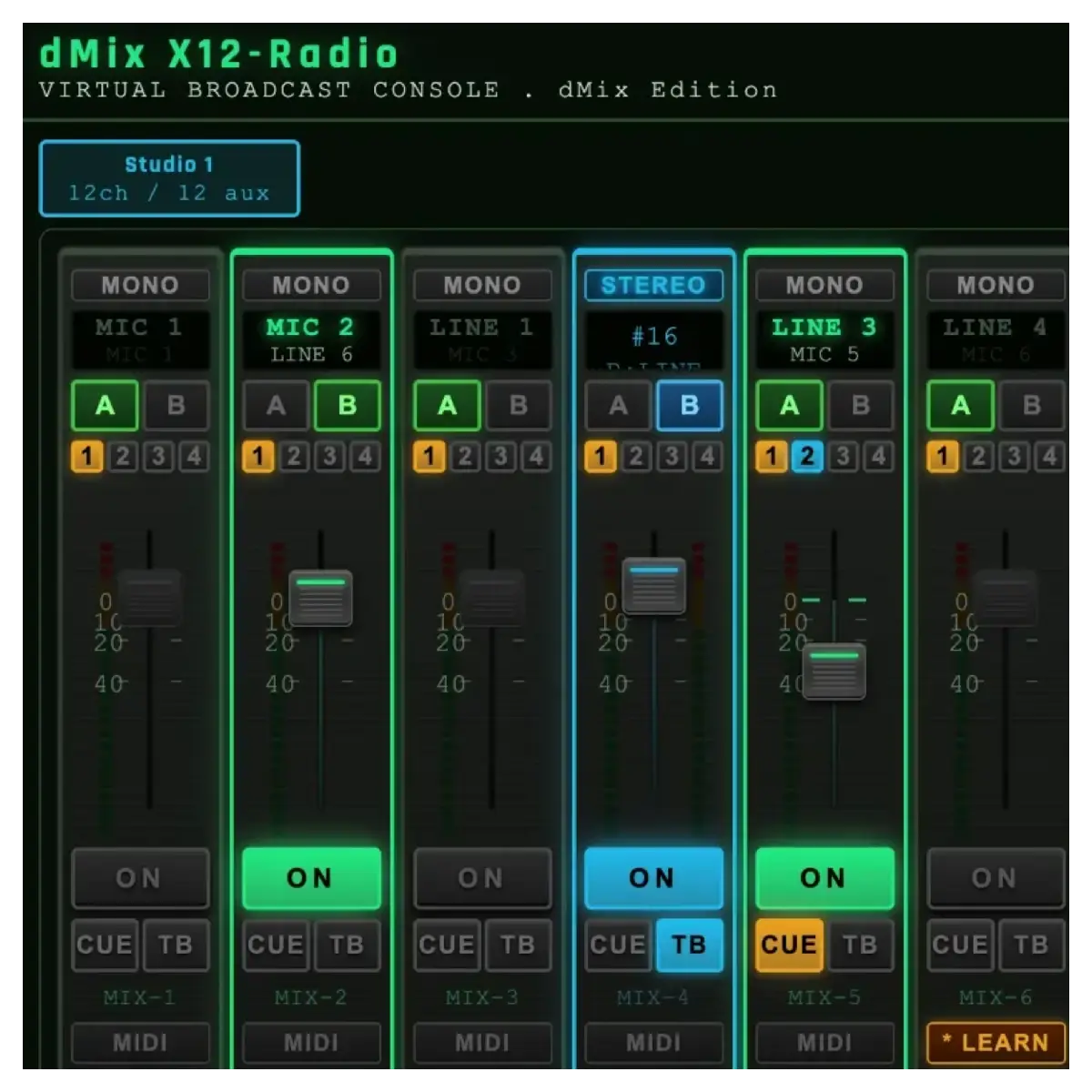The width and height of the screenshot is (1092, 1092).
Task: Enable TB on MIX-3 channel
Action: tap(518, 945)
